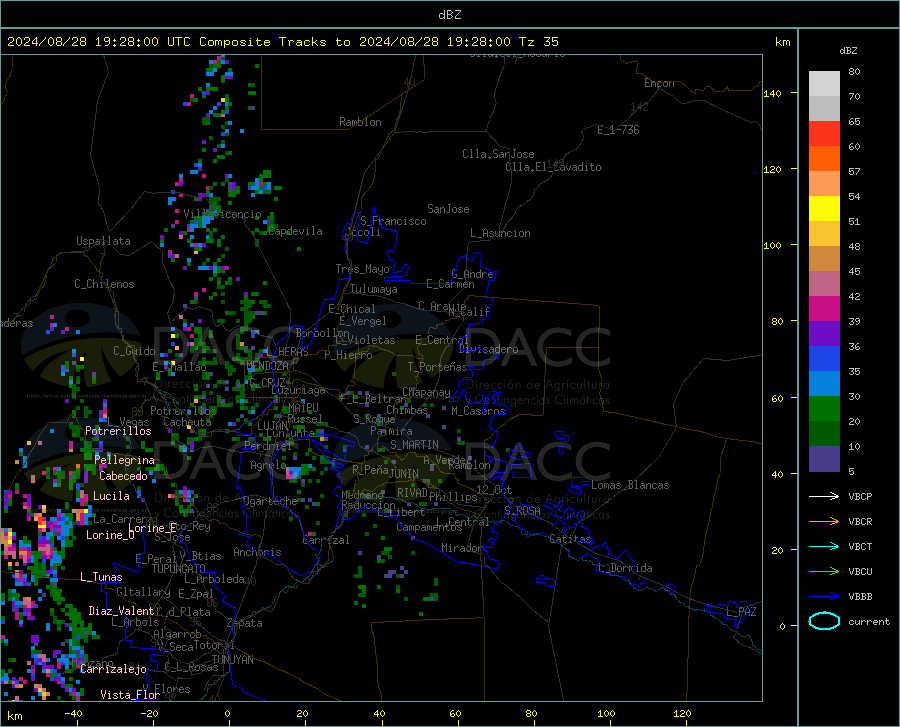This screenshot has height=727, width=900.
Task: Click the 'S_MARTIN' map label
Action: 414,445
